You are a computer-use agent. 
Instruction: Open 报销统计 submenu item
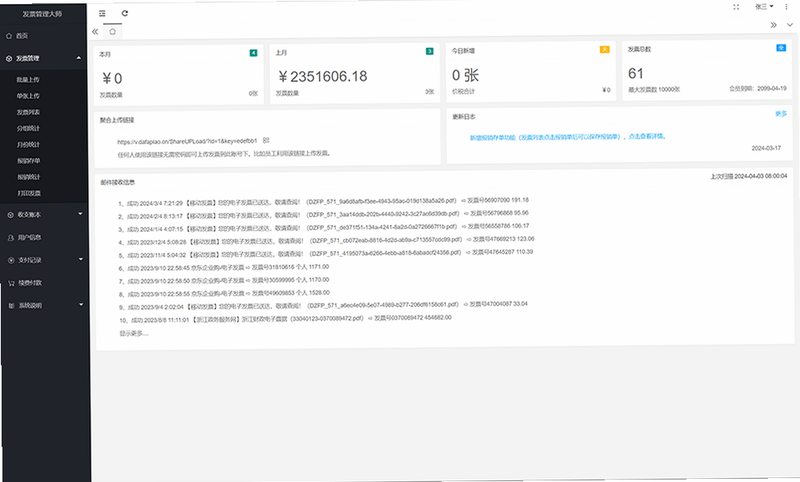[29, 177]
